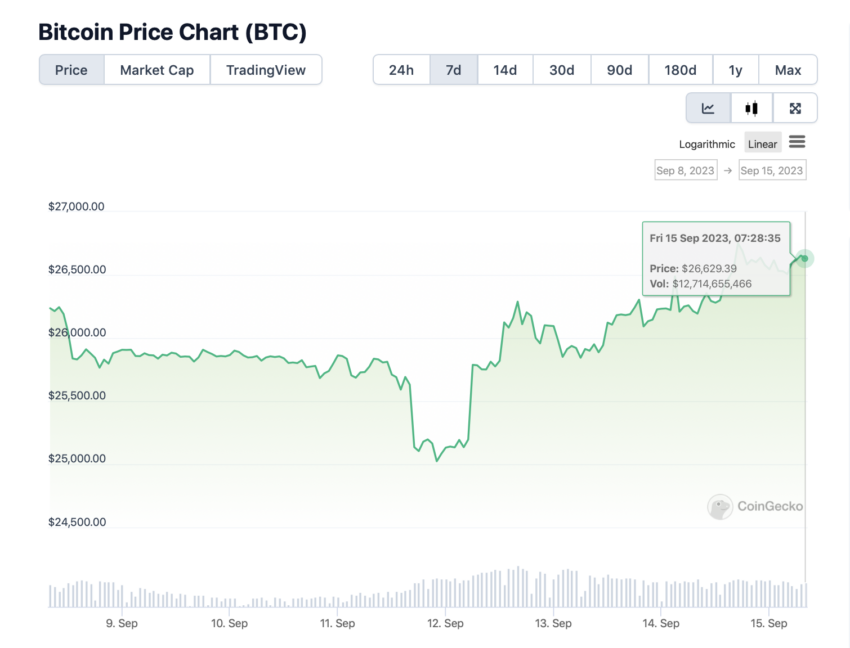Select Linear scale
This screenshot has width=850, height=648.
[x=762, y=144]
